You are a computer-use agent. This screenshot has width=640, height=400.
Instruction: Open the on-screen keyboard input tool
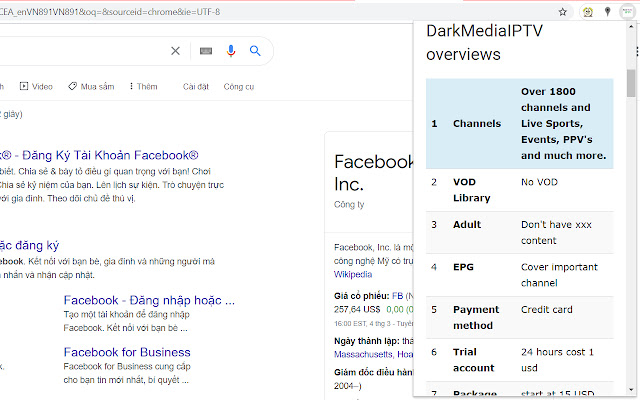point(206,51)
